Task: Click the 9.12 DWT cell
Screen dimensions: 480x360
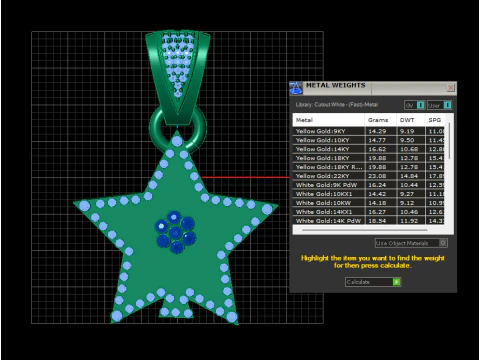Action: pyautogui.click(x=411, y=203)
